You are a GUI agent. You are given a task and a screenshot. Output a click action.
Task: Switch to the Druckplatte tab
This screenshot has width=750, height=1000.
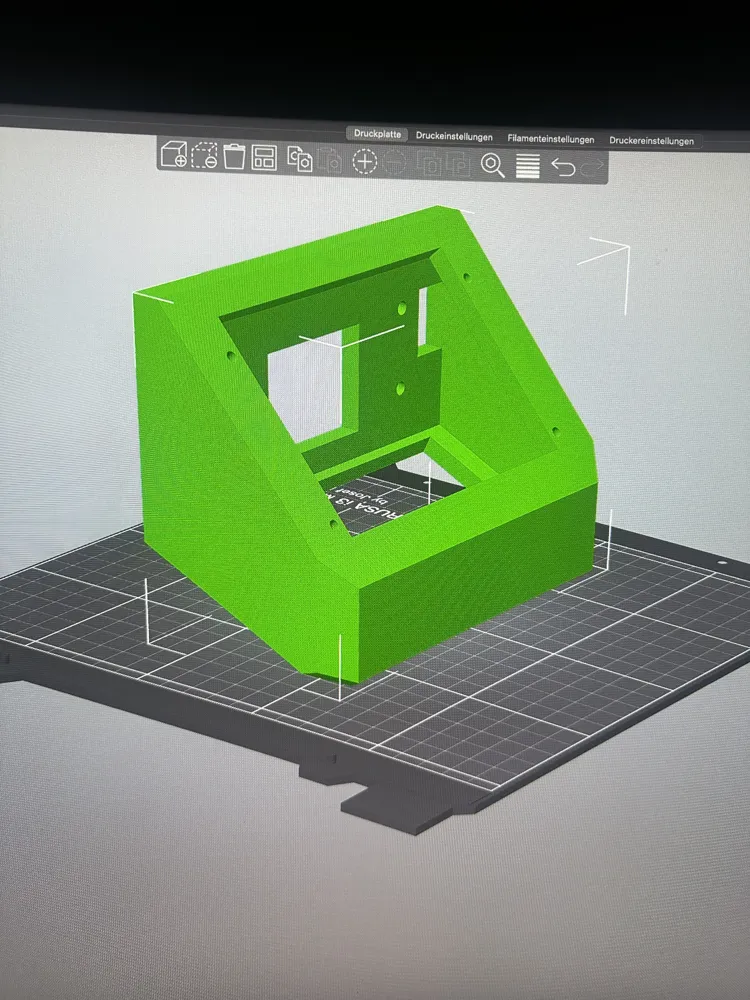378,134
